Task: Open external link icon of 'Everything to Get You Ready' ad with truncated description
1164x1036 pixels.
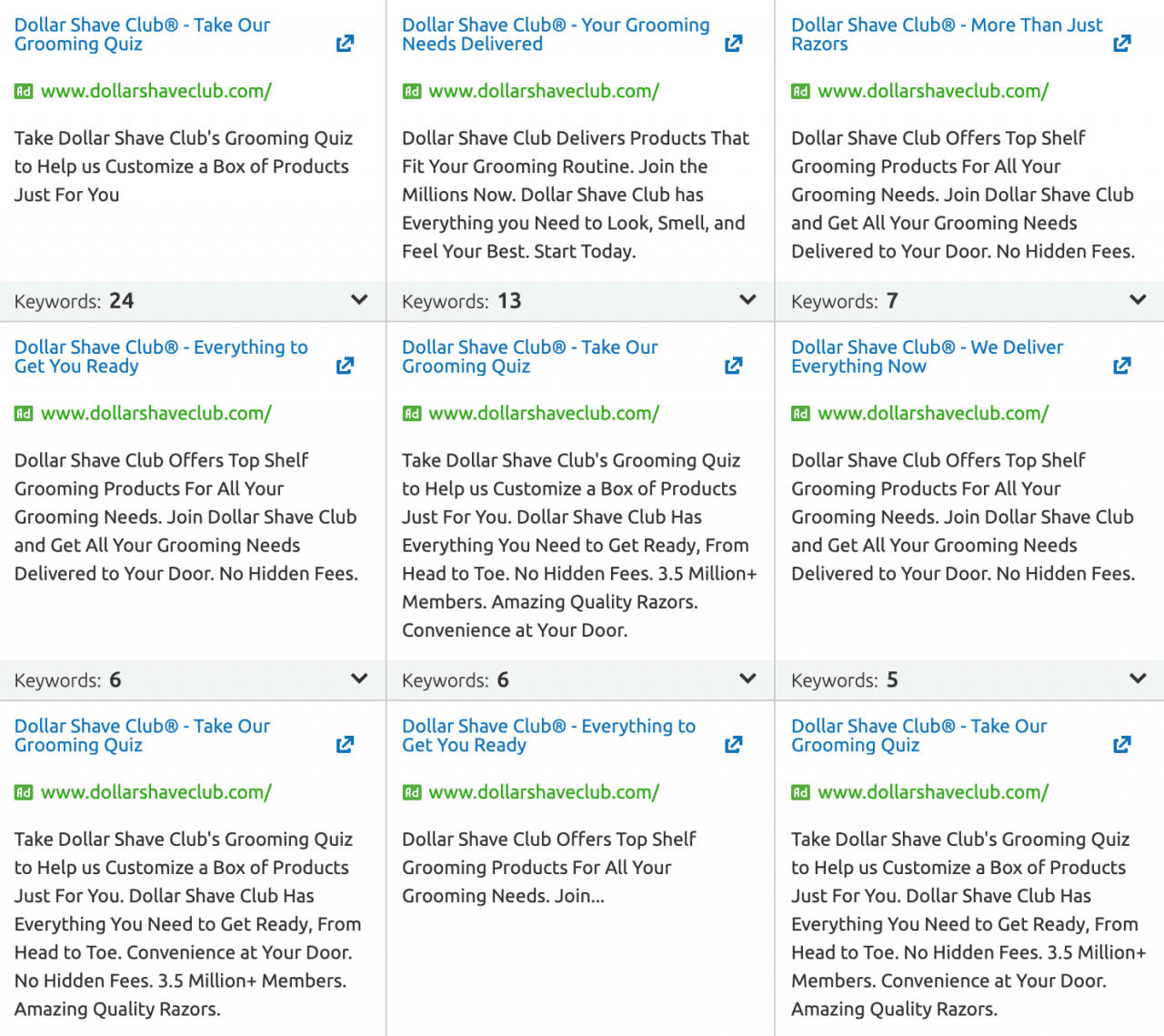Action: click(x=733, y=744)
